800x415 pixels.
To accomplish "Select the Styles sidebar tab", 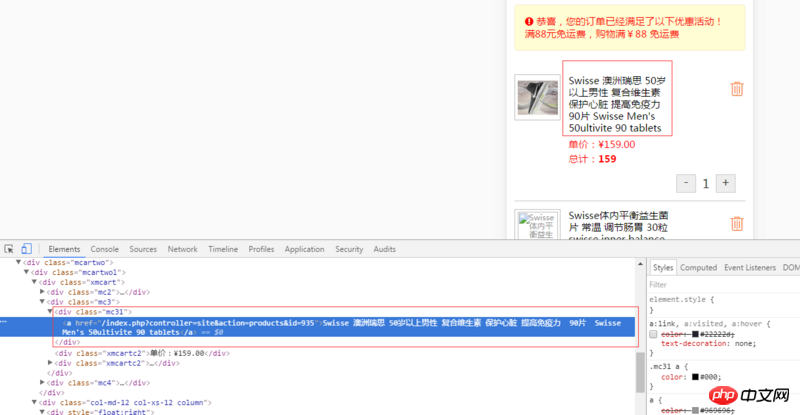I will click(x=663, y=267).
